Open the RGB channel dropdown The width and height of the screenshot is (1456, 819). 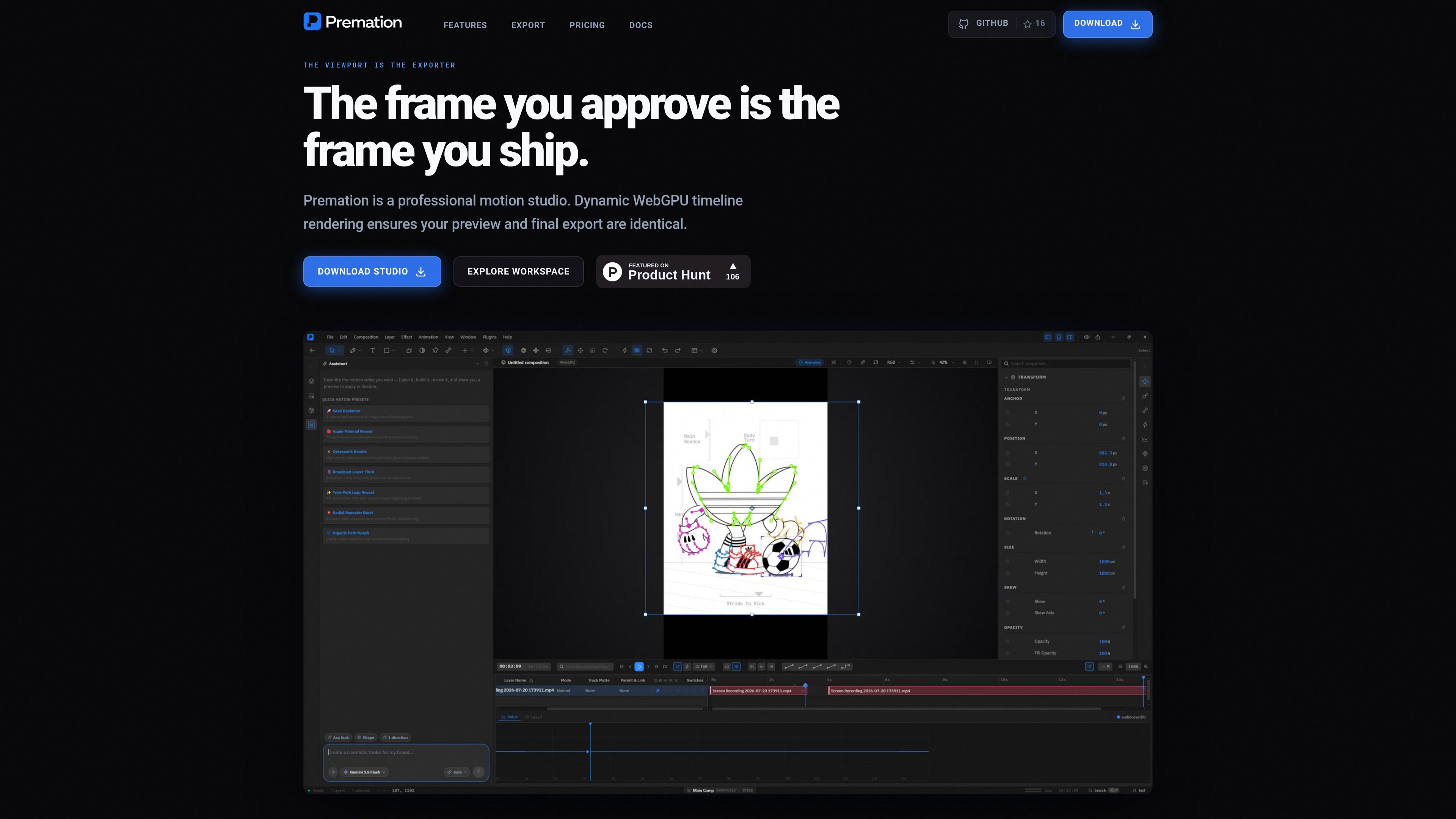pos(894,362)
